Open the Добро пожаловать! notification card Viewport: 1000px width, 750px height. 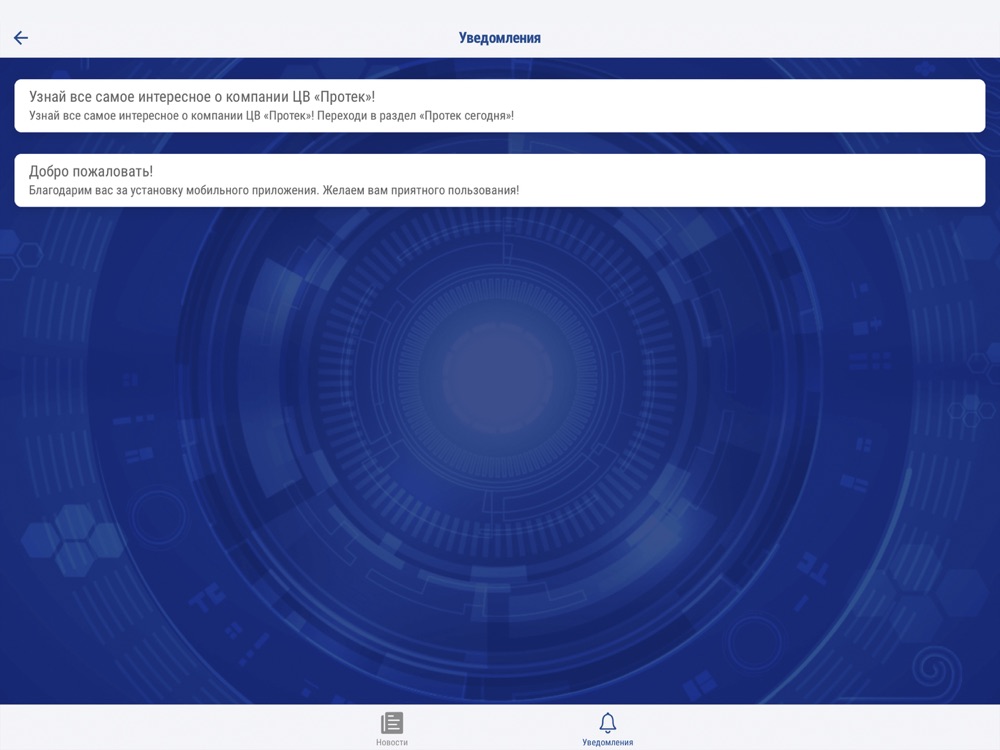[499, 180]
